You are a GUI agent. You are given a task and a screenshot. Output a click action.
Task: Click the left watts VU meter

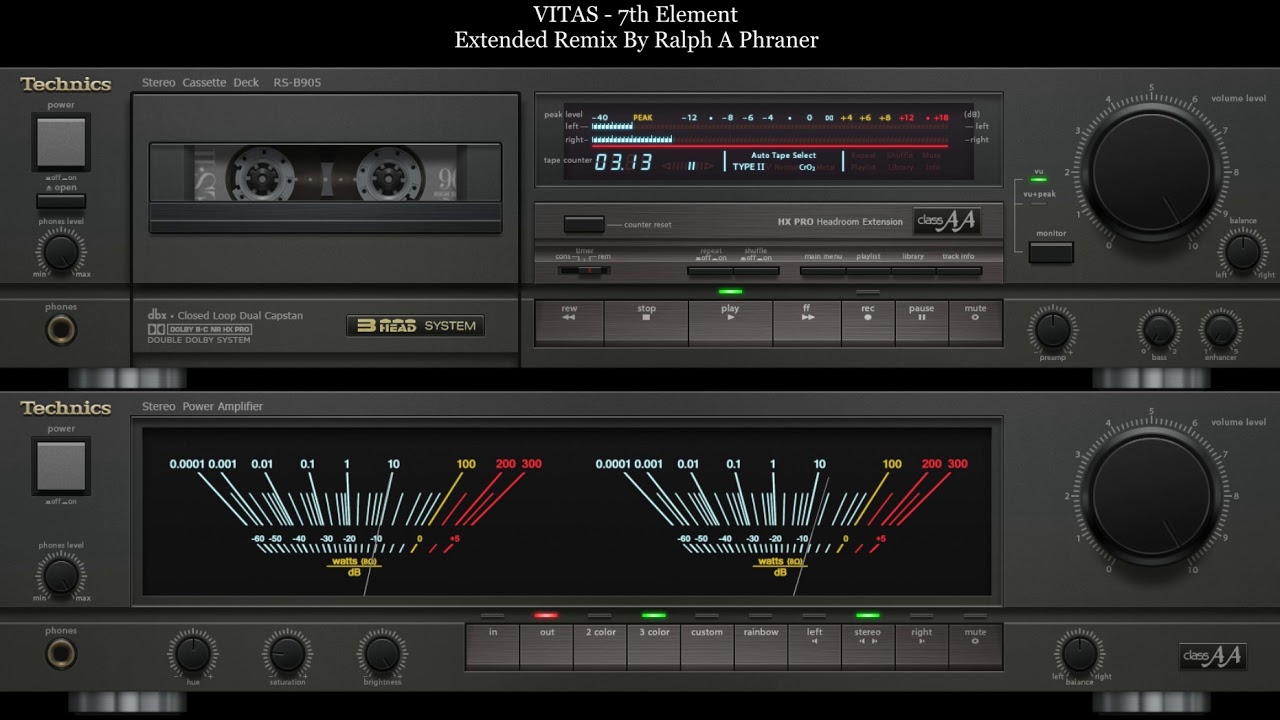[355, 517]
